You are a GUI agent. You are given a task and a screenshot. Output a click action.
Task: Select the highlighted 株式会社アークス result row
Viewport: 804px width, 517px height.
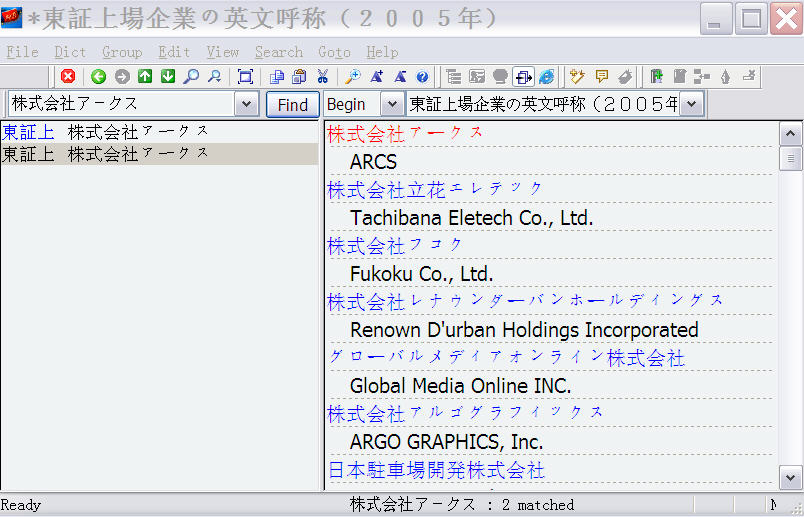pyautogui.click(x=159, y=154)
